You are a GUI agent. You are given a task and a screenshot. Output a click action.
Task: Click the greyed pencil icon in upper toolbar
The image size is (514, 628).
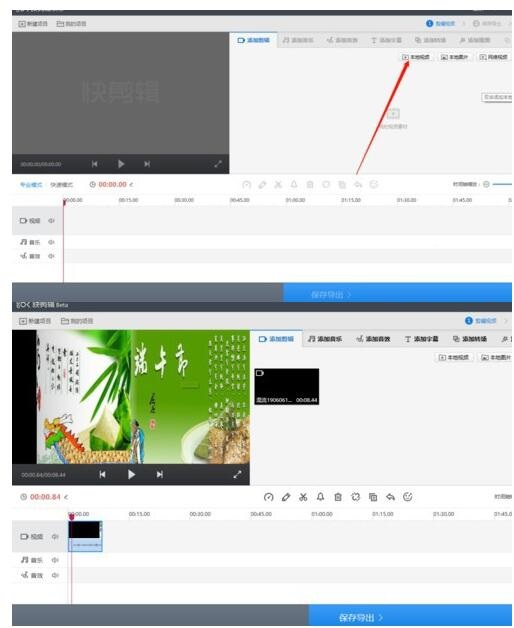point(262,185)
